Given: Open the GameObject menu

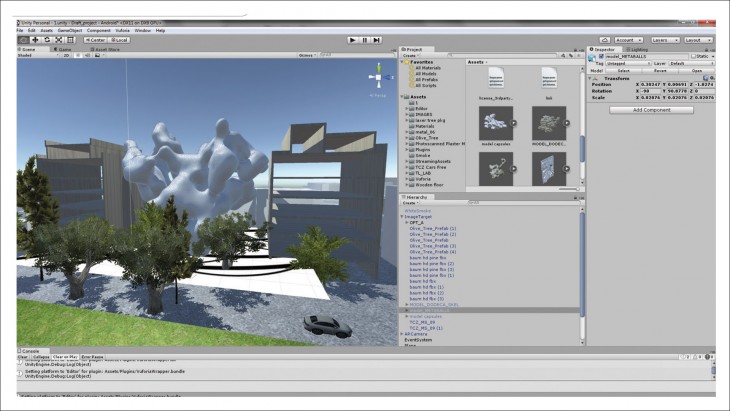Looking at the screenshot, I should (70, 30).
